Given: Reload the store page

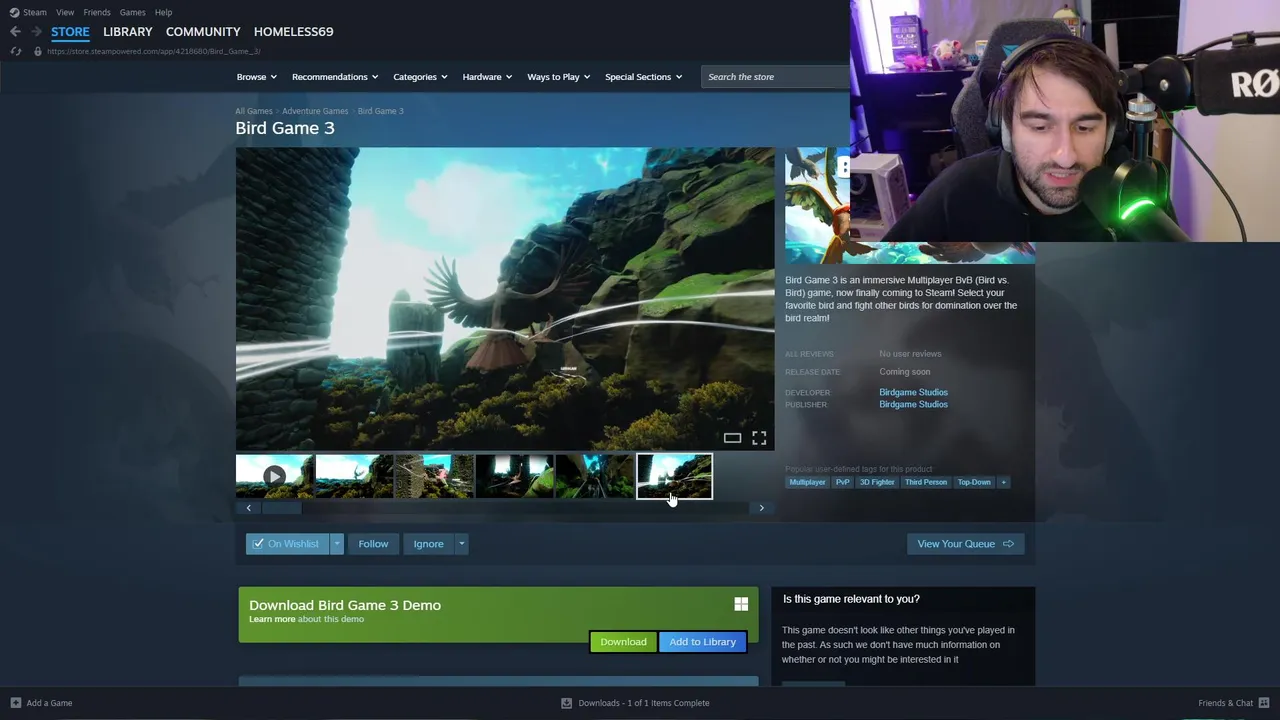Looking at the screenshot, I should [15, 51].
